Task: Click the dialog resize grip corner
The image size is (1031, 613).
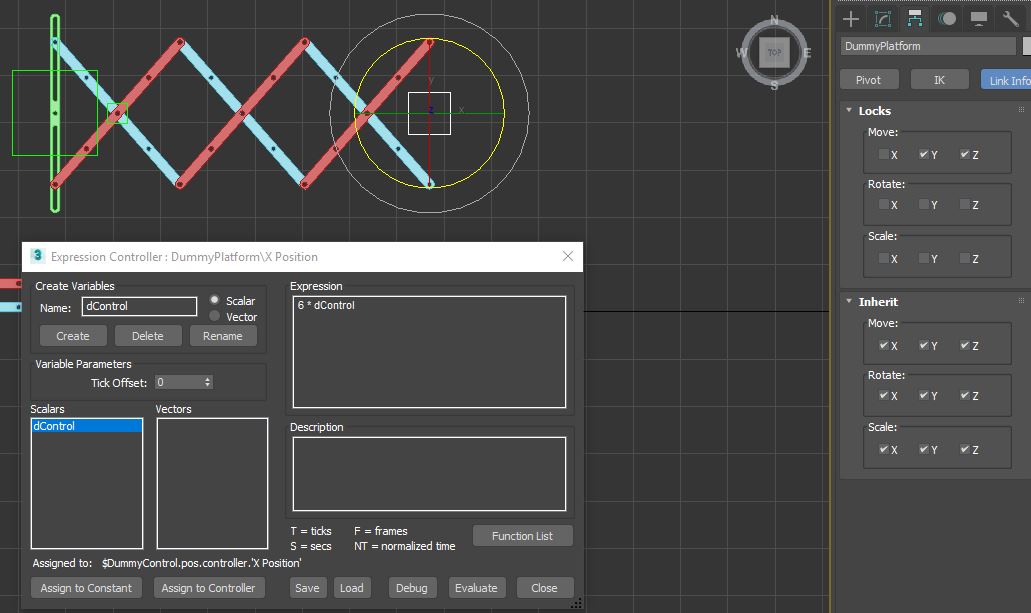Action: coord(576,603)
